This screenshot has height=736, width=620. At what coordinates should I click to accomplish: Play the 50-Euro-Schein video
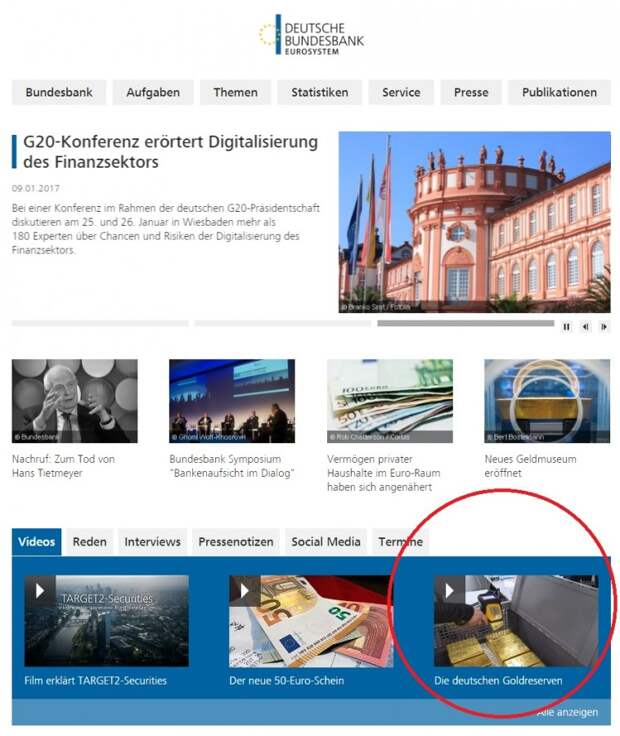[245, 590]
